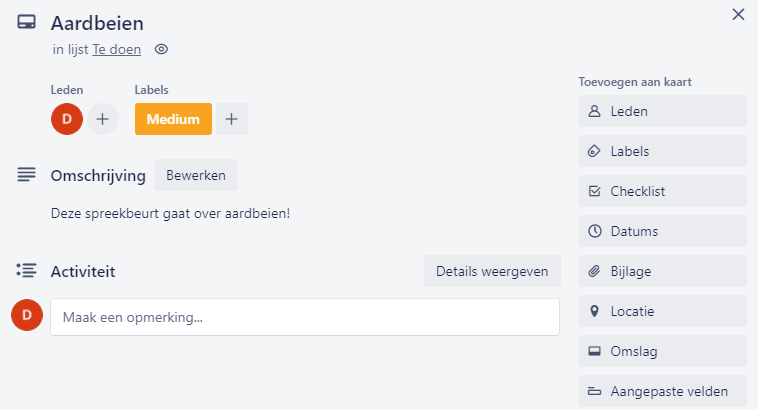Image resolution: width=758 pixels, height=410 pixels.
Task: Open the Datums clock option
Action: [663, 231]
